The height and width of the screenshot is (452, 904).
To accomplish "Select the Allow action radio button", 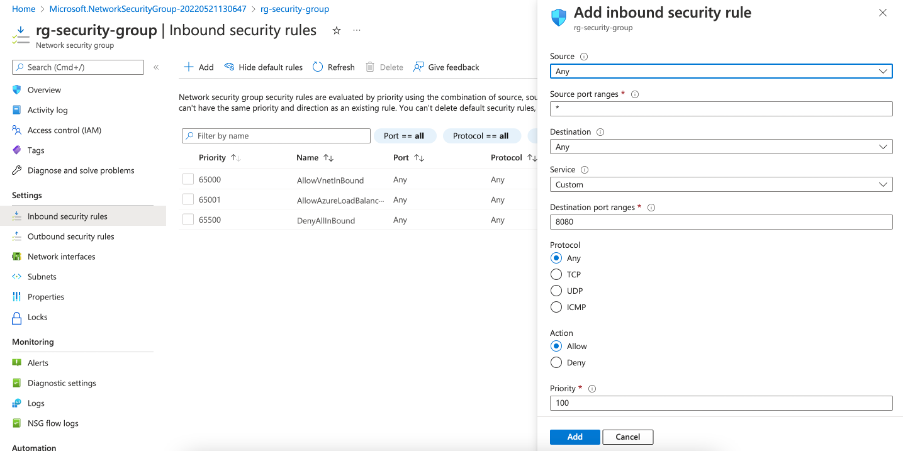I will (556, 346).
